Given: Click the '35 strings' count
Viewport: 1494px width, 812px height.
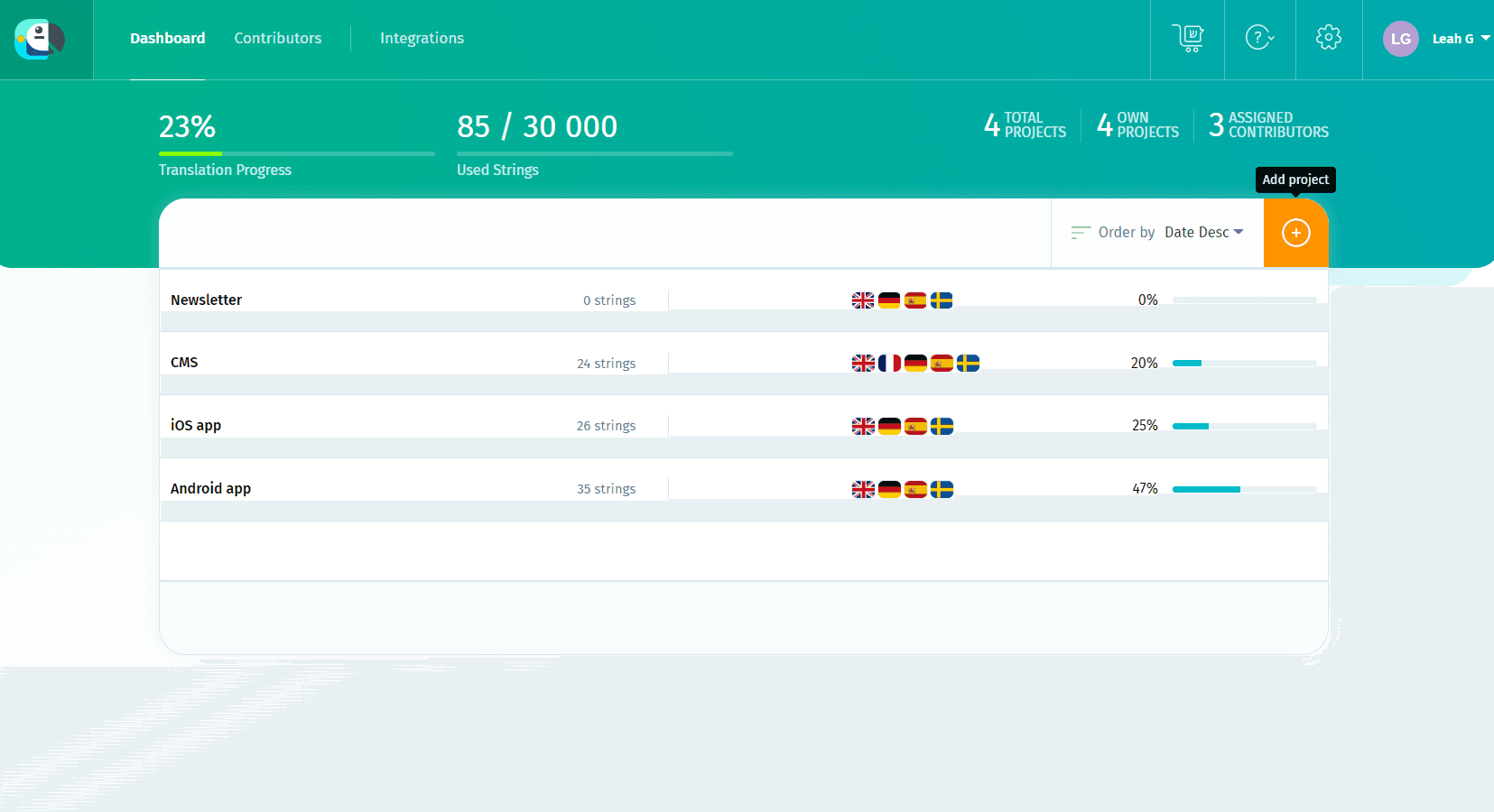Looking at the screenshot, I should [607, 489].
